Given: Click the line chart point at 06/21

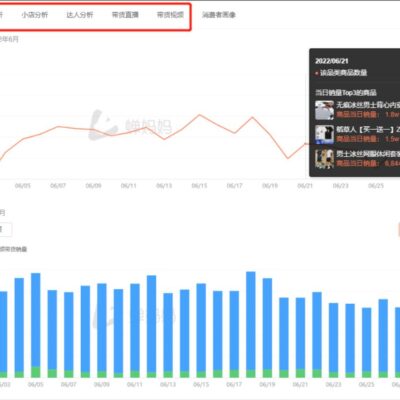Looking at the screenshot, I should click(x=305, y=144).
